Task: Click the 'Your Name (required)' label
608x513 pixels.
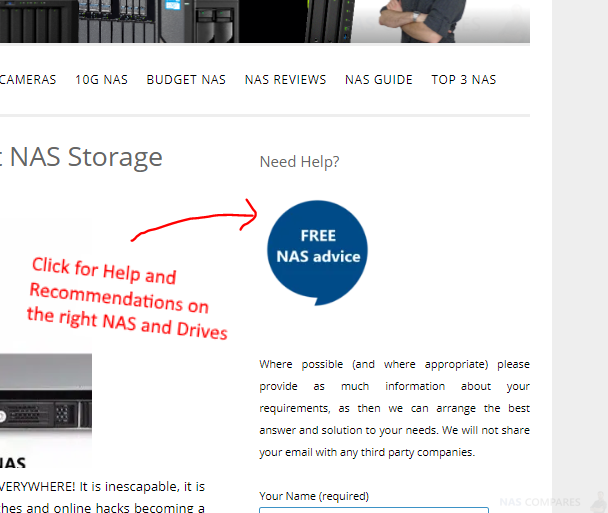Action: pyautogui.click(x=314, y=496)
